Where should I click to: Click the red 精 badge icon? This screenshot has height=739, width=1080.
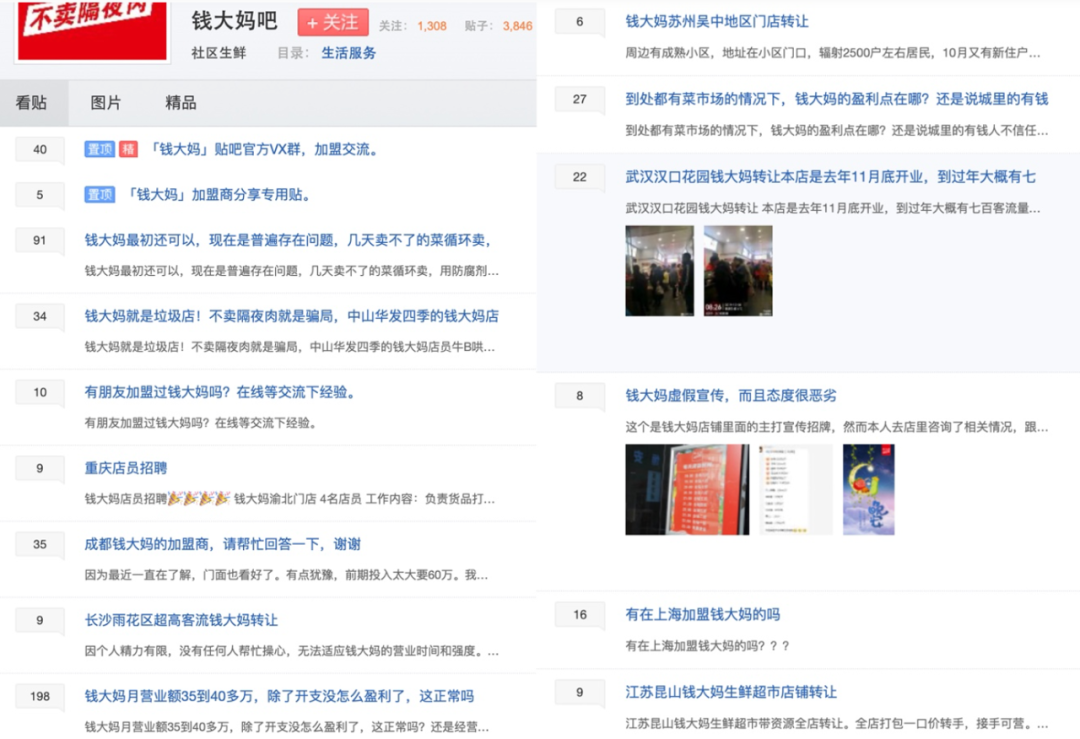[129, 149]
